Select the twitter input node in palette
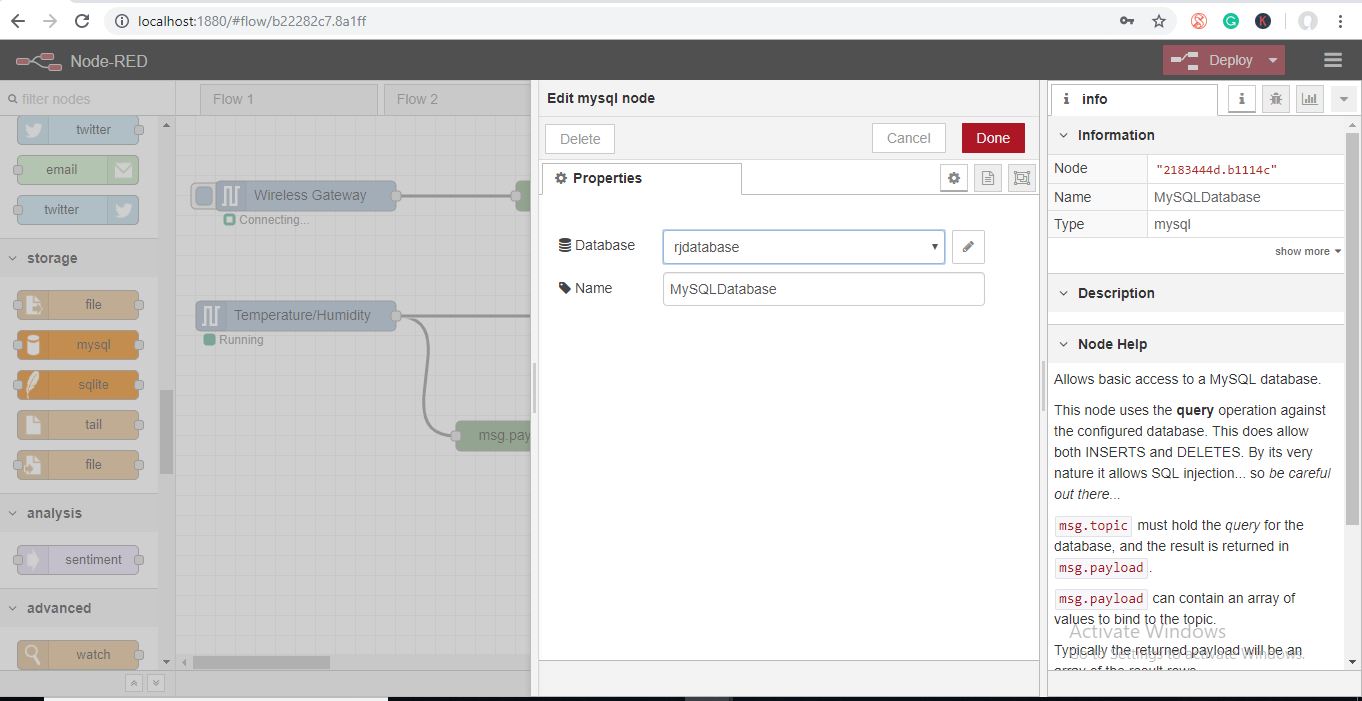 click(x=78, y=130)
